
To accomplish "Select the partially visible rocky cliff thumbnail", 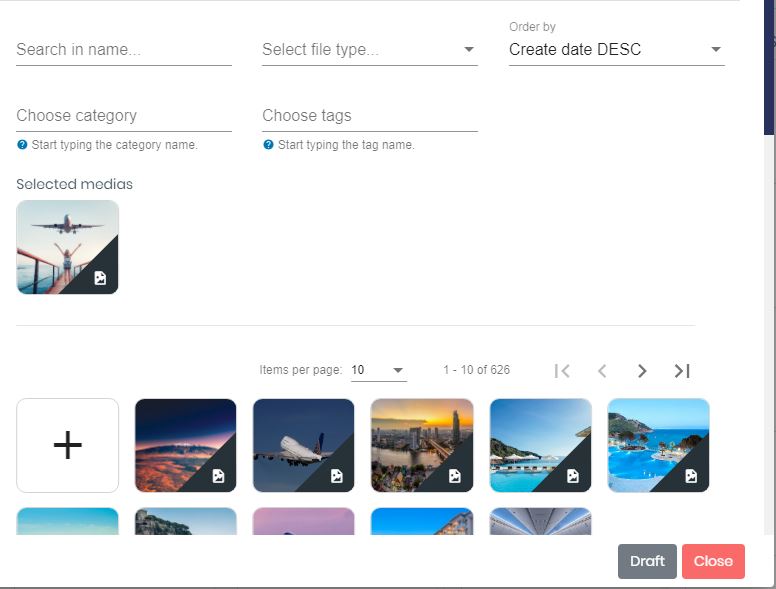I will [x=186, y=521].
